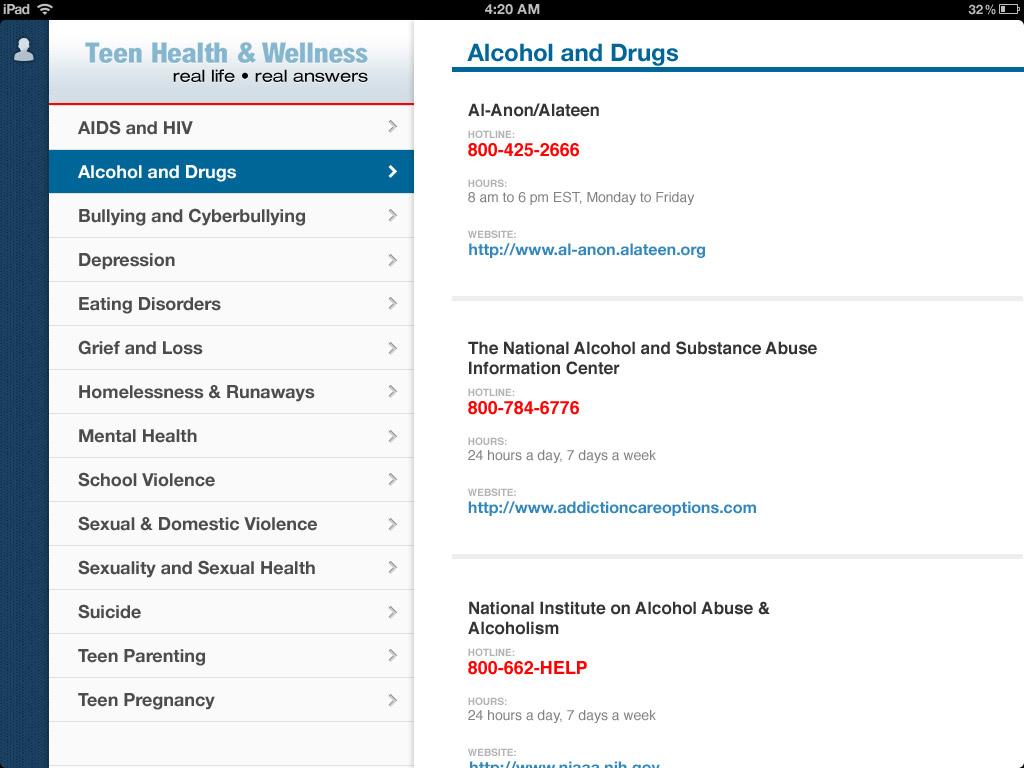This screenshot has width=1024, height=768.
Task: Visit the al-anon.alateen.org website link
Action: pyautogui.click(x=586, y=249)
